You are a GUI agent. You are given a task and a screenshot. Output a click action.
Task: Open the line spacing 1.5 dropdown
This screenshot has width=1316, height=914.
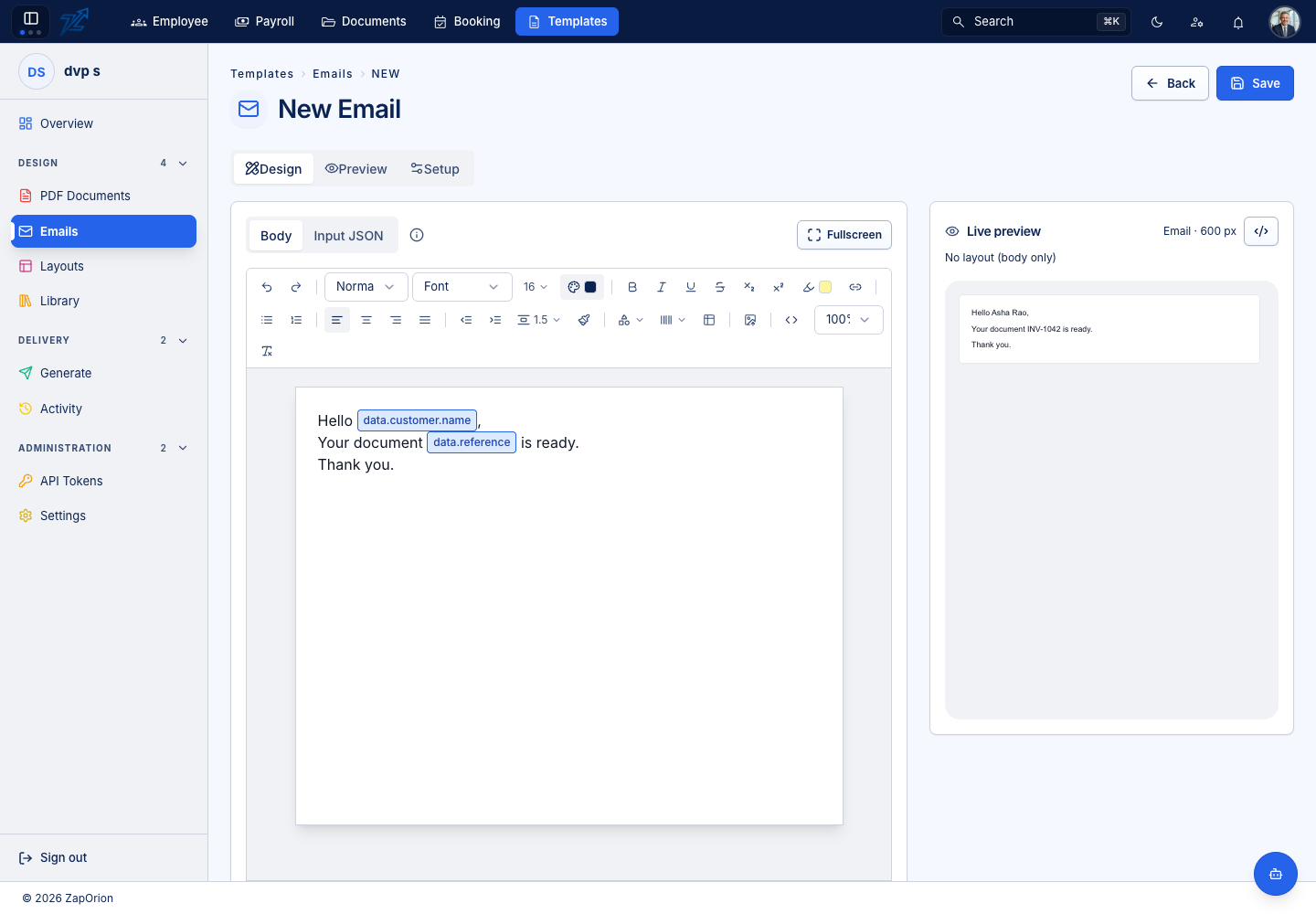point(539,320)
